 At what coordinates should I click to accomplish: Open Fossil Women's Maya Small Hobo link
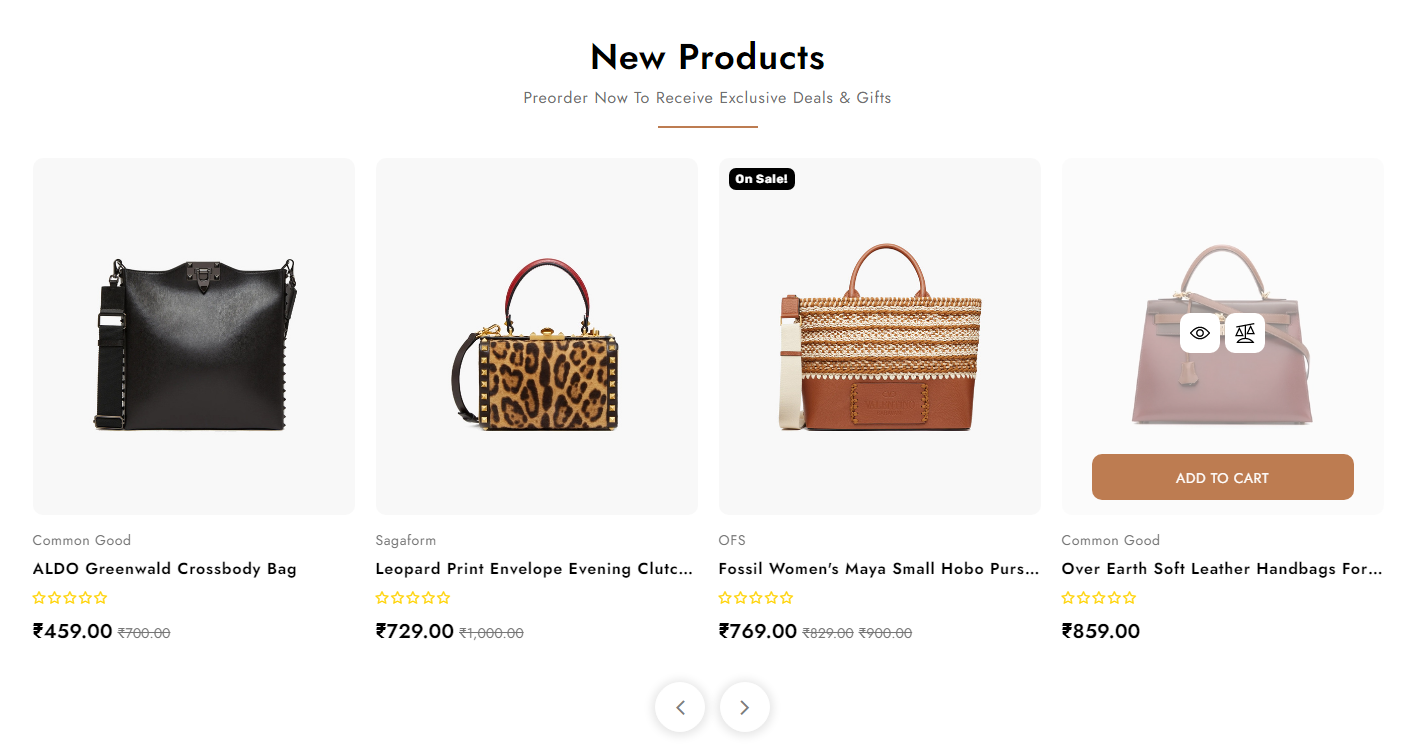point(877,569)
